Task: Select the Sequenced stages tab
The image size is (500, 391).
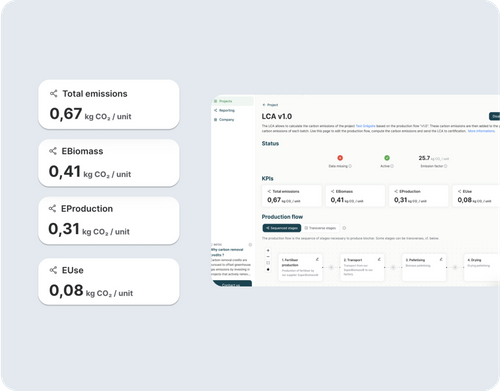Action: tap(282, 228)
